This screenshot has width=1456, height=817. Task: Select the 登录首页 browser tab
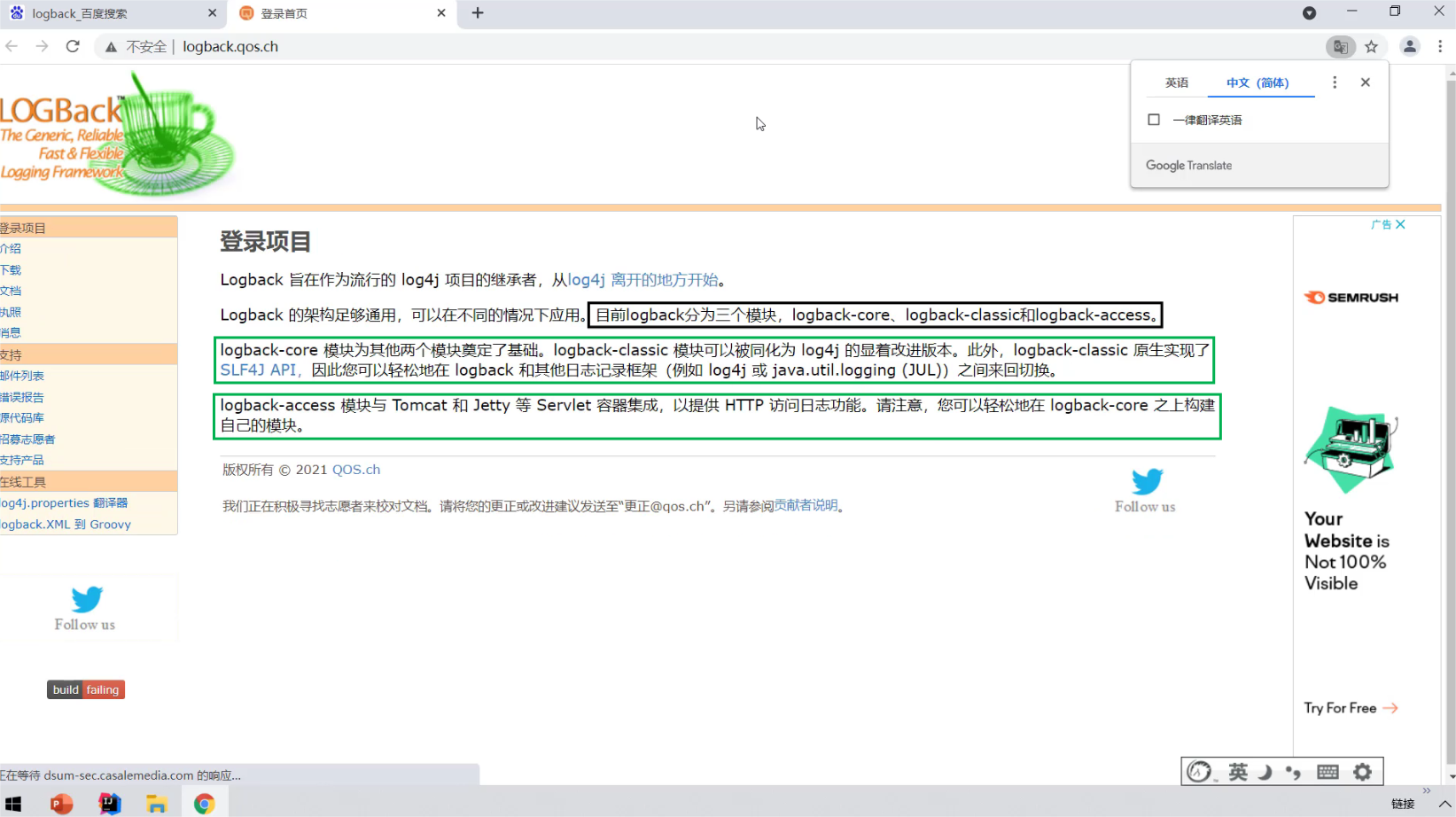point(342,13)
